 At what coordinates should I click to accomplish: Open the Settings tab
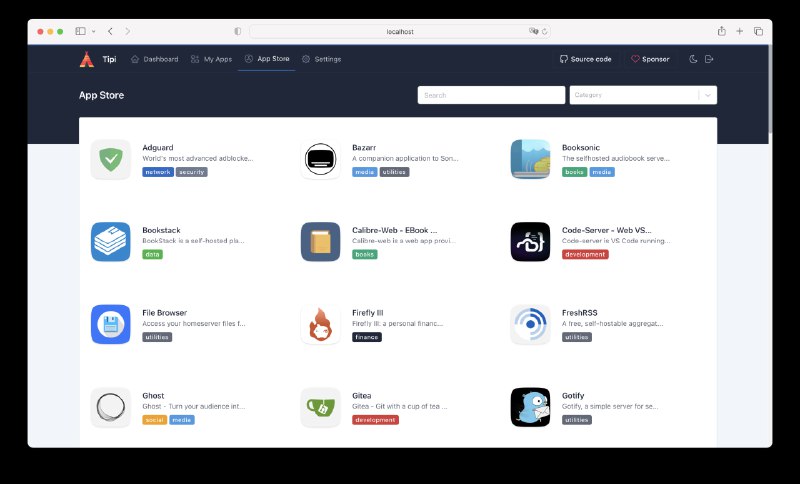point(321,59)
